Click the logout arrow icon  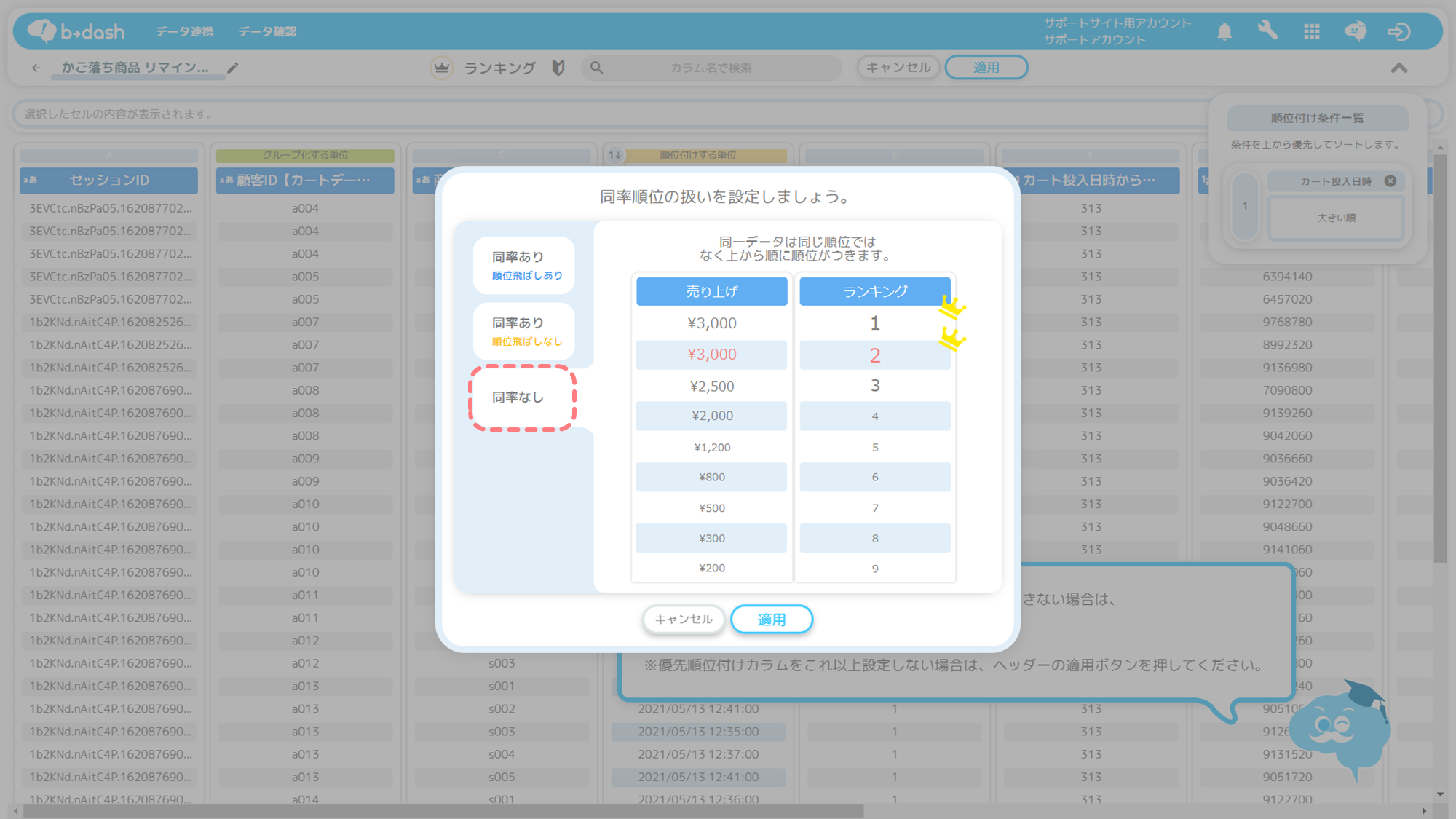coord(1399,31)
